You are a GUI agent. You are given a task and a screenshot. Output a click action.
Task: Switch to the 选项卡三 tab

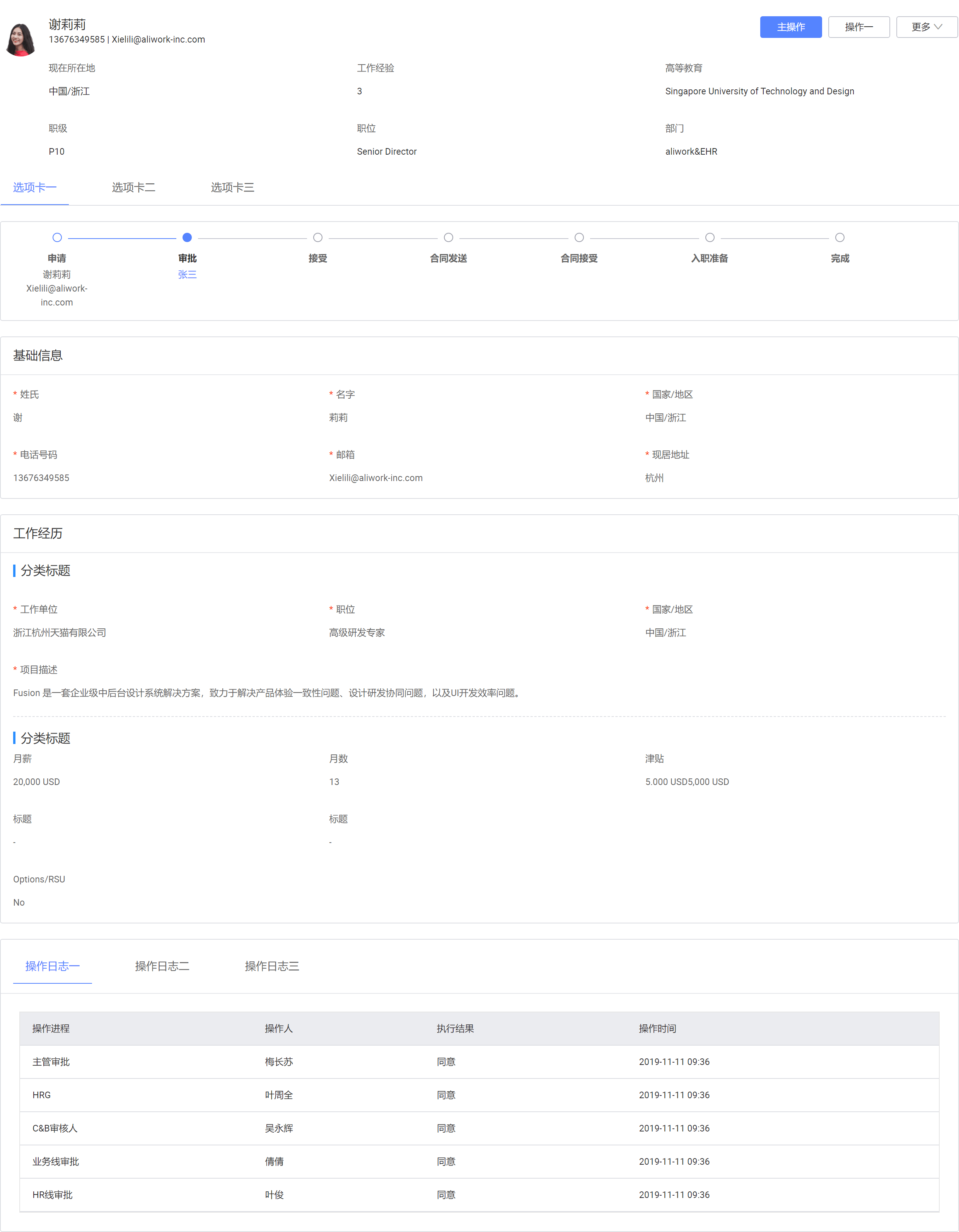[x=232, y=187]
